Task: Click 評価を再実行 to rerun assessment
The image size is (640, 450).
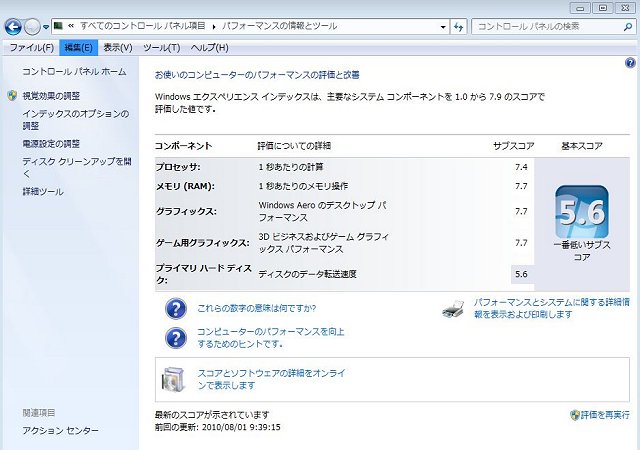Action: click(x=605, y=415)
